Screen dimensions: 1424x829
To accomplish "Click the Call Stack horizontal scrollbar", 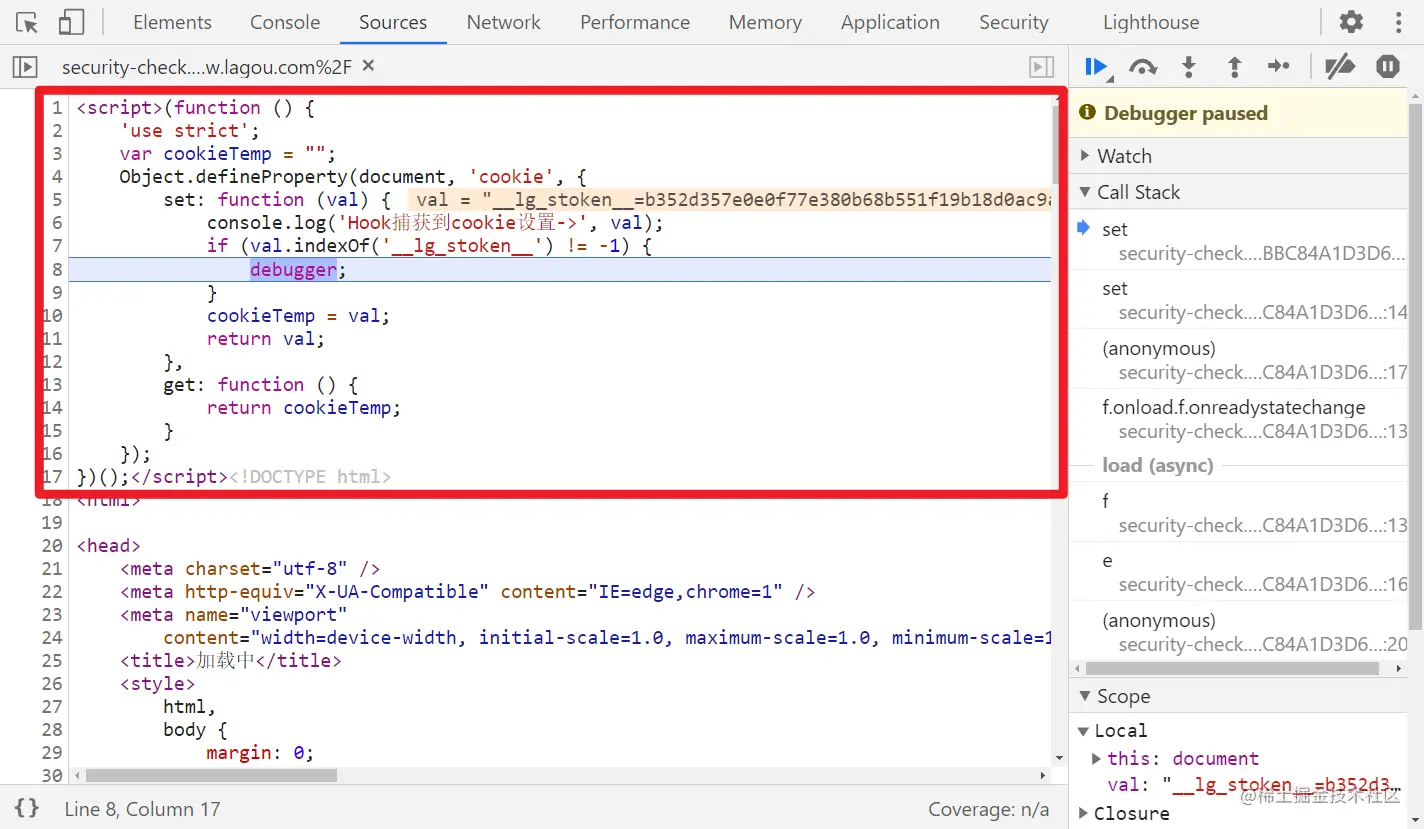I will (x=1232, y=668).
